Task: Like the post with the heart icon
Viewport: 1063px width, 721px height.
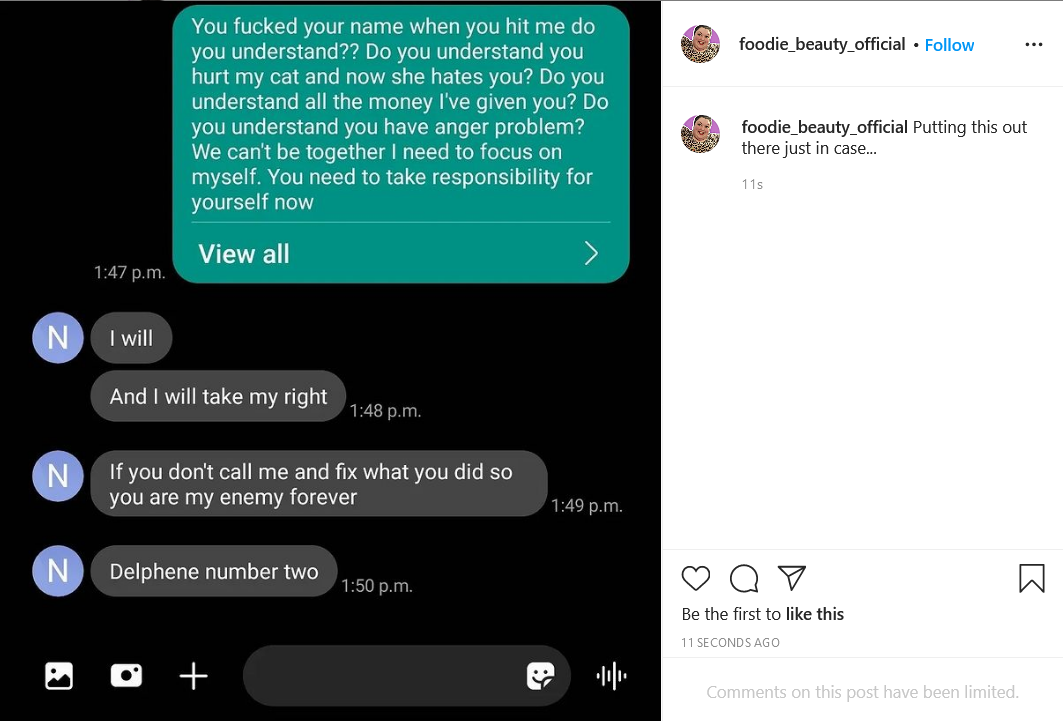Action: 696,579
